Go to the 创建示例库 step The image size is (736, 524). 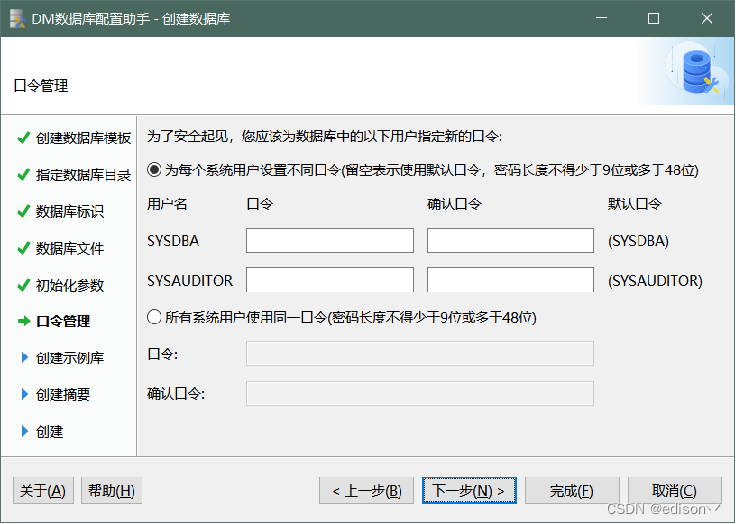click(69, 358)
